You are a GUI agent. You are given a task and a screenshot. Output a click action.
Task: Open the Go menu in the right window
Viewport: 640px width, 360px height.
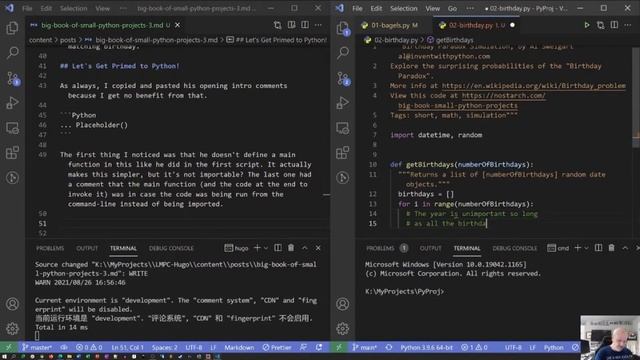452,8
